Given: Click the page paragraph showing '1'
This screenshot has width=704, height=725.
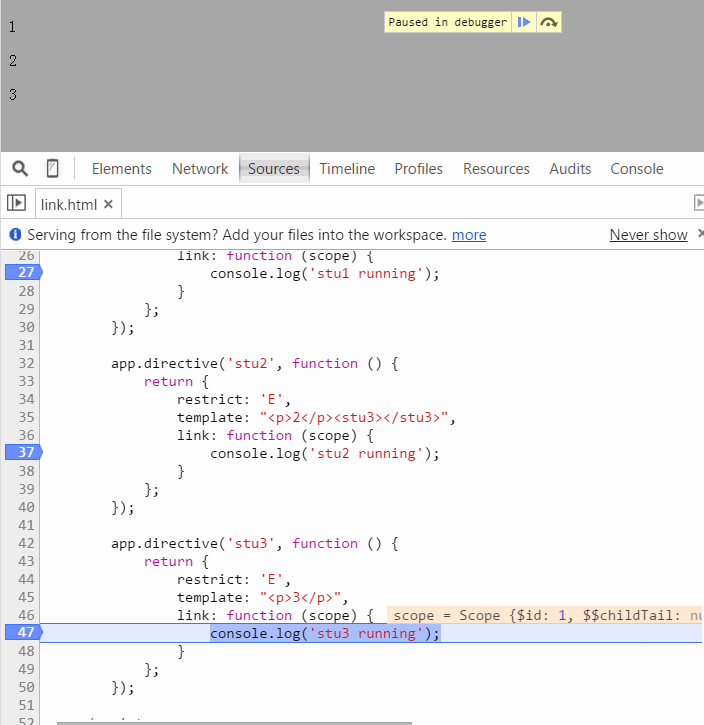Looking at the screenshot, I should 12,27.
